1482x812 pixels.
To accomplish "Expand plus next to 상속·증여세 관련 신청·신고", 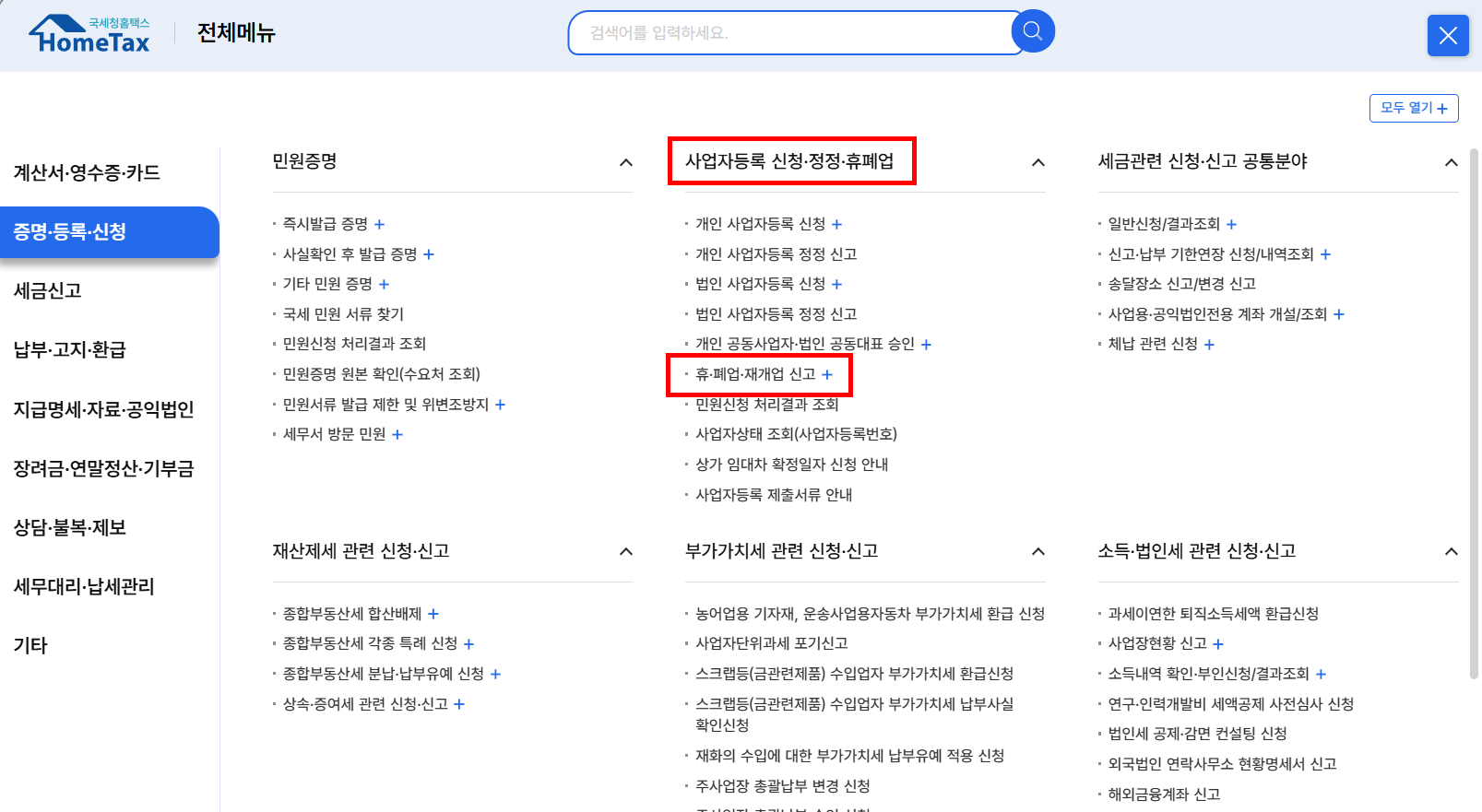I will tap(459, 704).
